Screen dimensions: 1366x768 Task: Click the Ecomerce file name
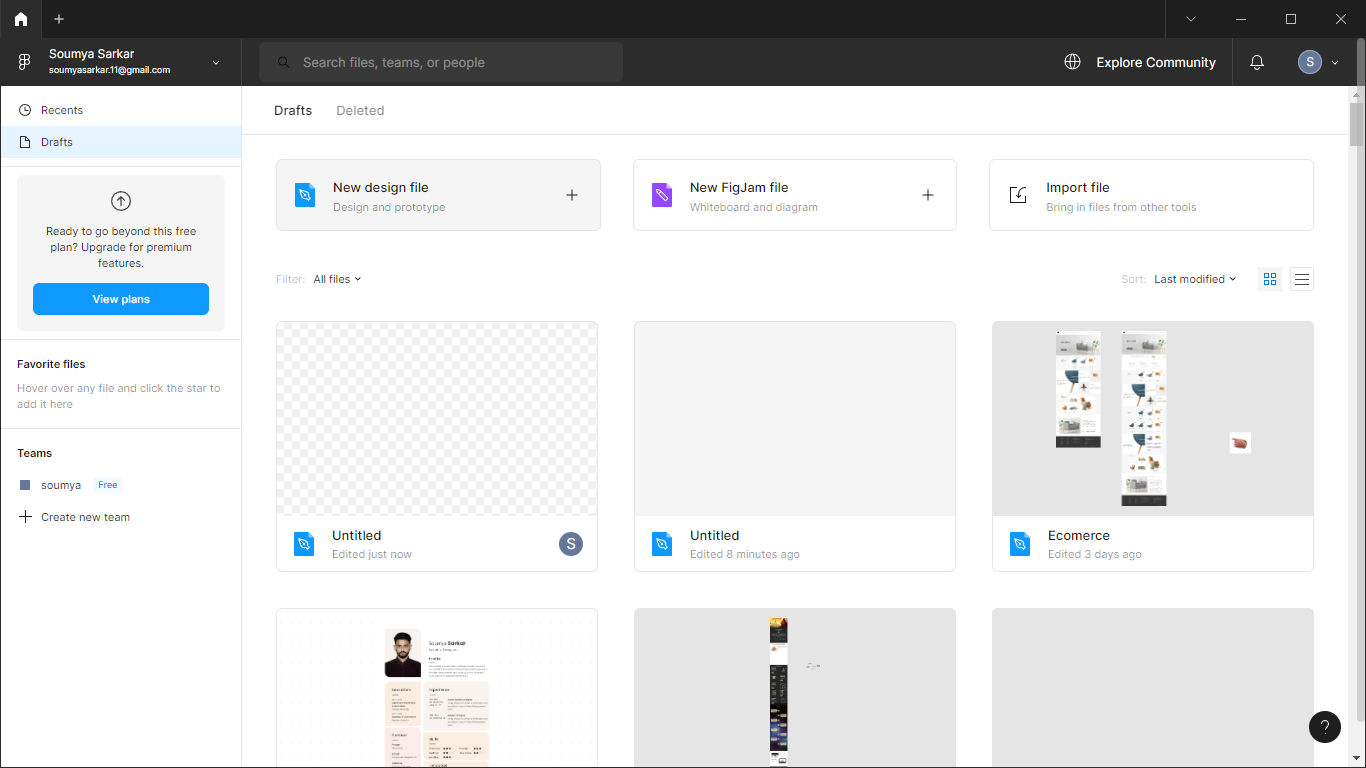[1078, 535]
